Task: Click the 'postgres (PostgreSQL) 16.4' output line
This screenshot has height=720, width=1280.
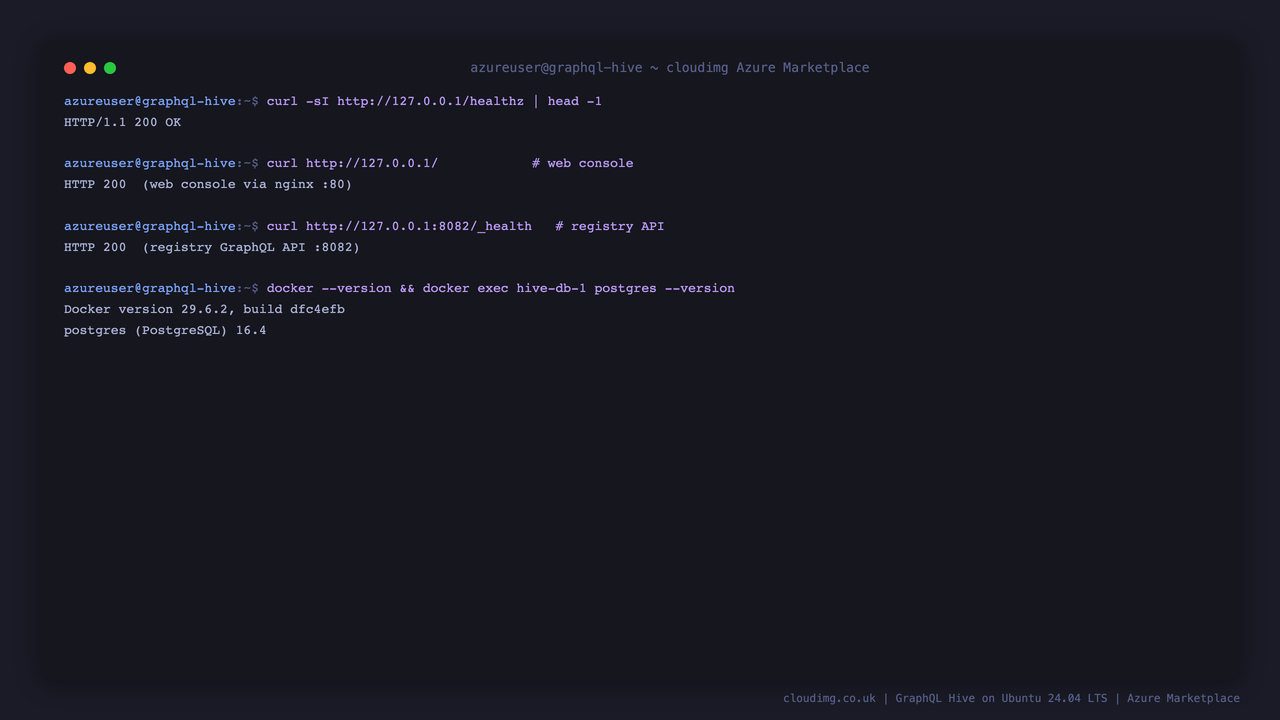Action: point(165,330)
